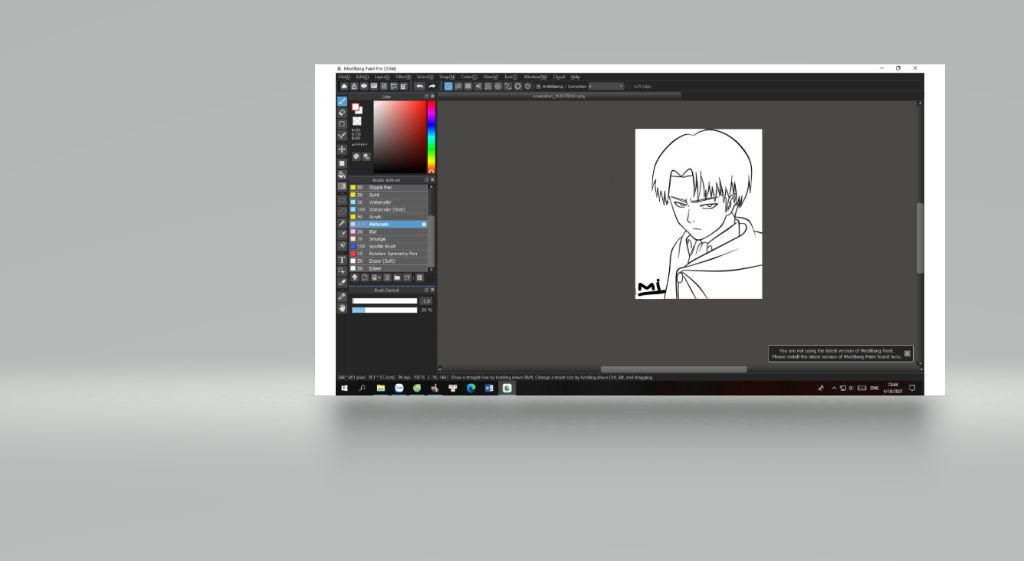Select the Watercolor (Wet) brush

pos(389,210)
